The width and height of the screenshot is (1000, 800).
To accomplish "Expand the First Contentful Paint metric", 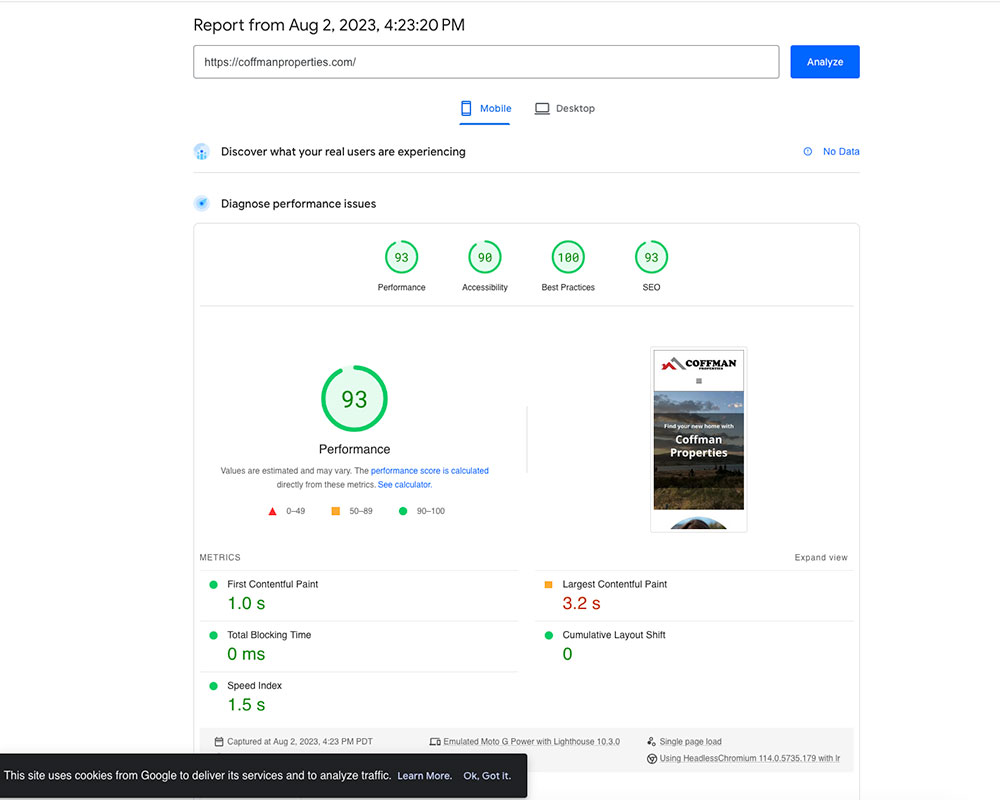I will (x=272, y=584).
